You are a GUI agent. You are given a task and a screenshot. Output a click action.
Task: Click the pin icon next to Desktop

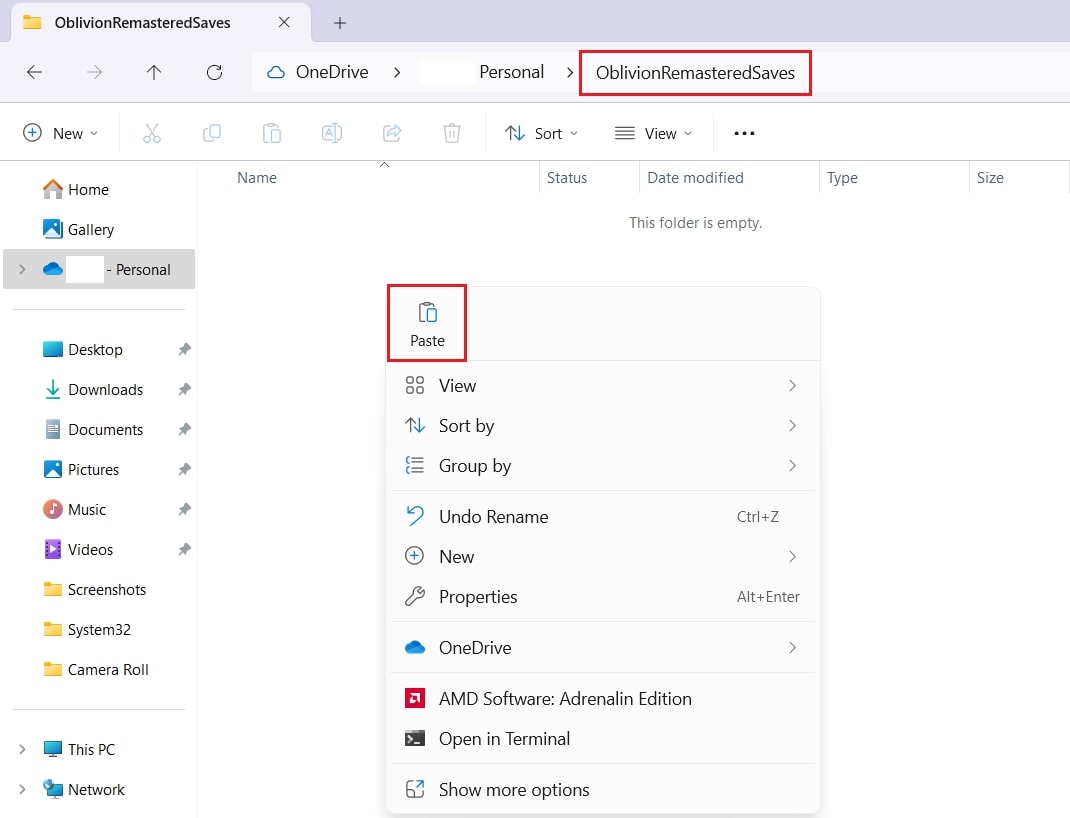(x=184, y=349)
